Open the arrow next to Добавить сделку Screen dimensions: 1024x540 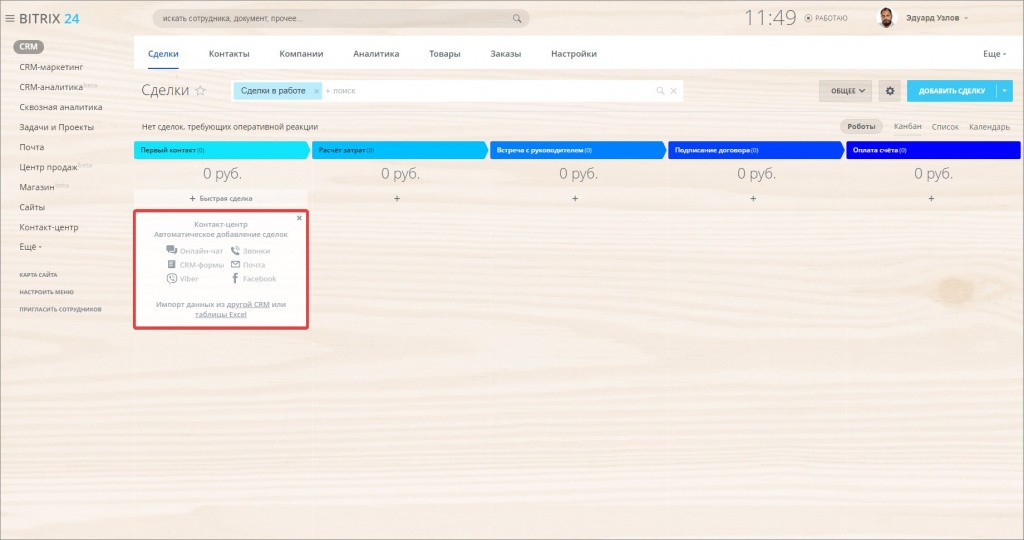pos(1005,91)
